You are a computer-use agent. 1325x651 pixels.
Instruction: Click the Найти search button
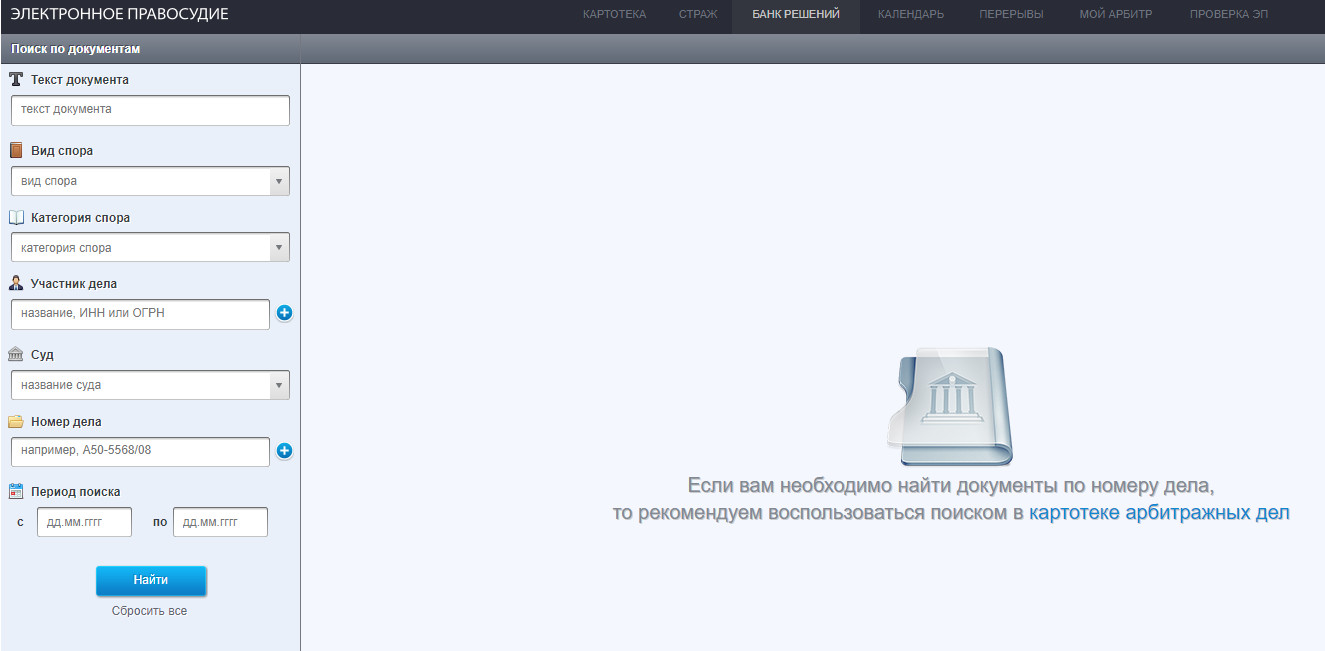point(151,580)
